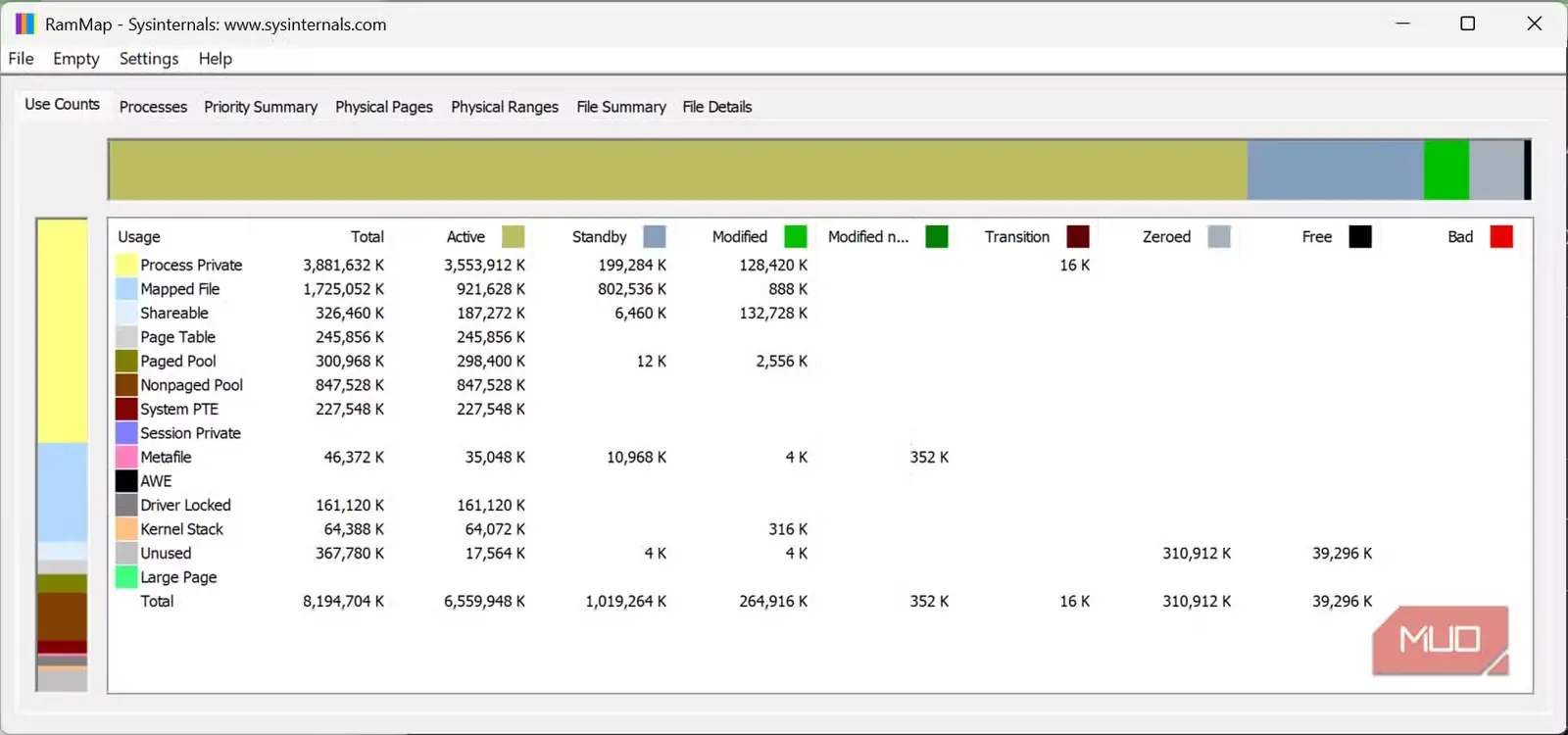Click the Shareable row label

[174, 314]
